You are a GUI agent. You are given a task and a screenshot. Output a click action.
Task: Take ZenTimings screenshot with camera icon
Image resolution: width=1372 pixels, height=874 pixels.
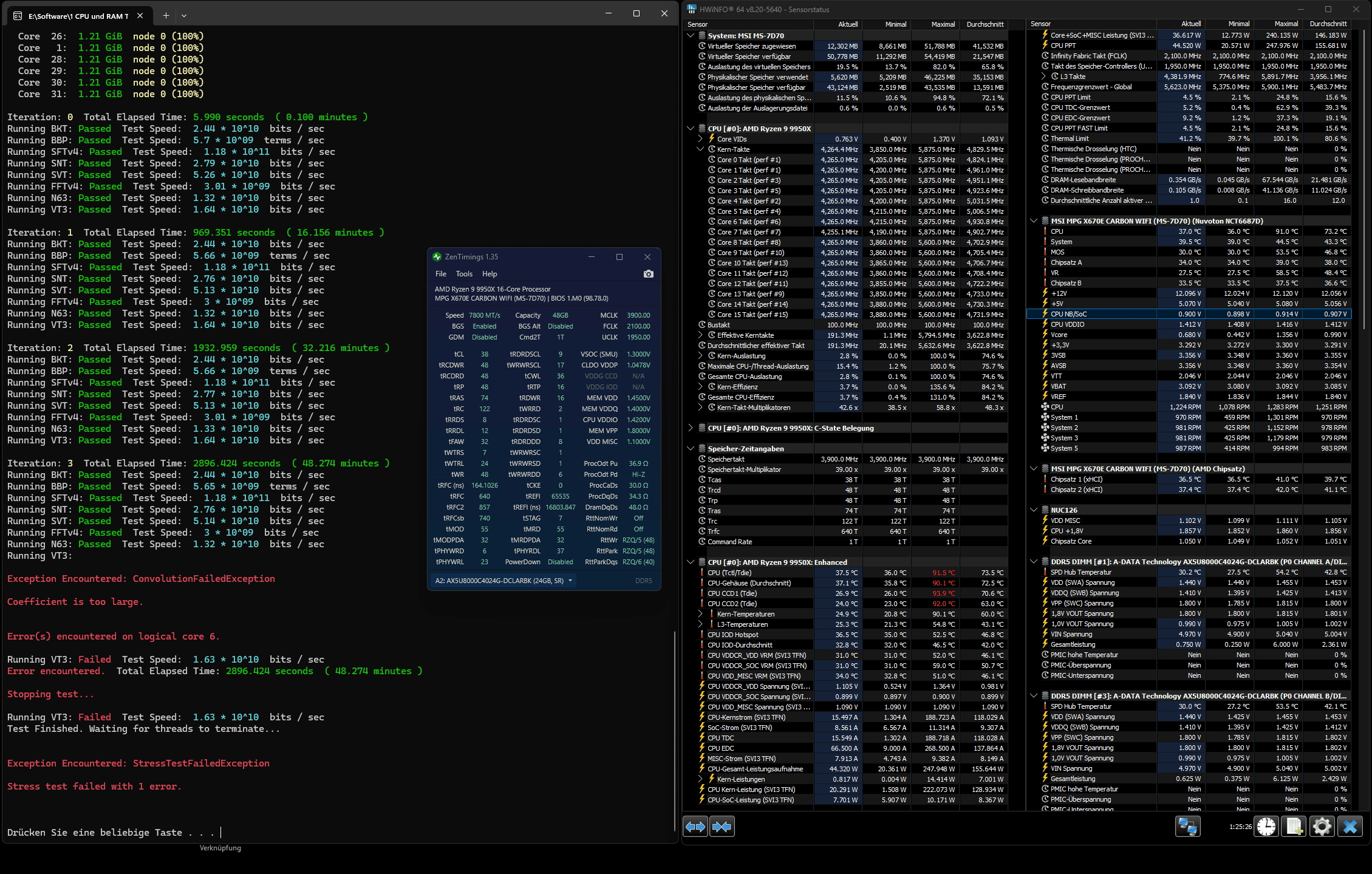tap(648, 274)
